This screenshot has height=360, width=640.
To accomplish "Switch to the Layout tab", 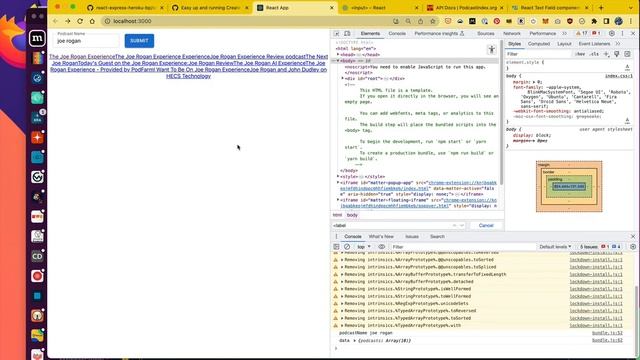I will click(x=564, y=44).
